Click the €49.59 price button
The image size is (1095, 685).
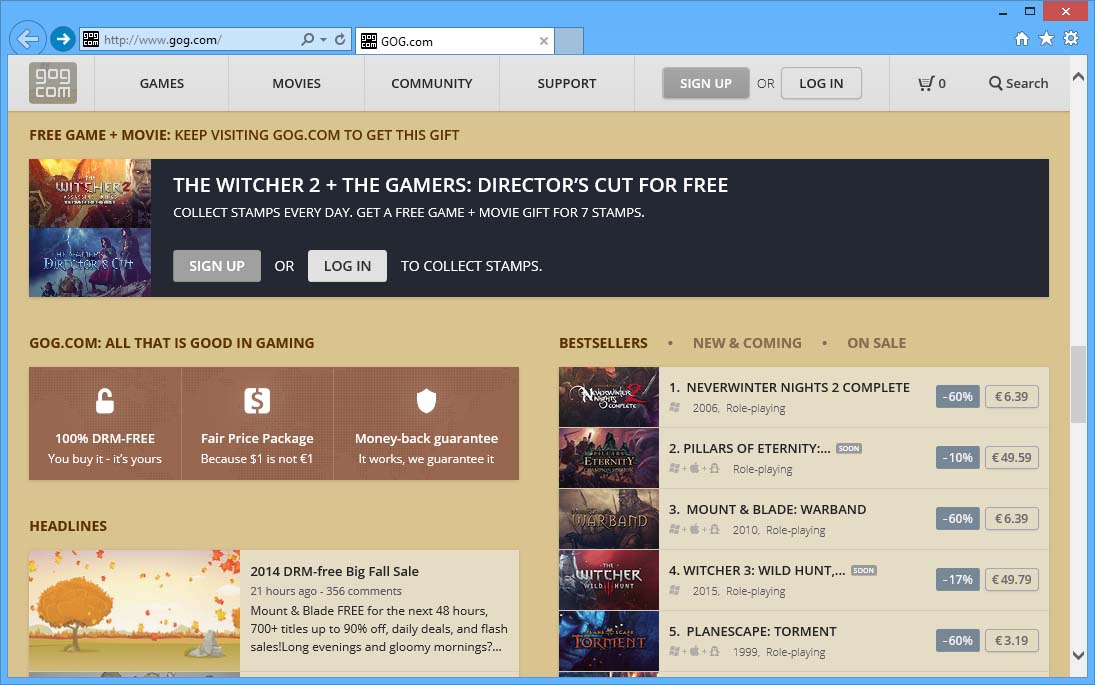(x=1011, y=457)
